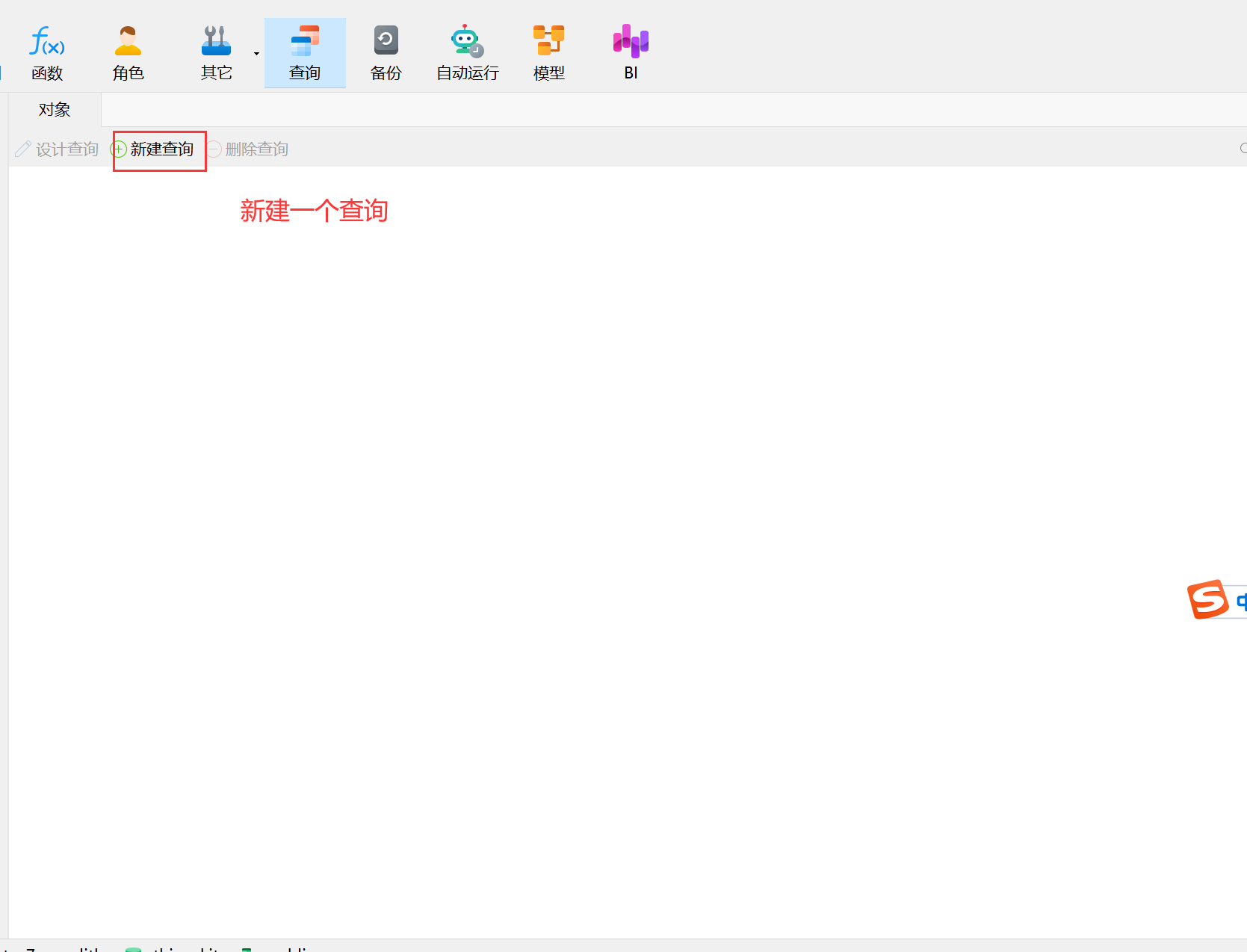Click the 删除查询 button
The height and width of the screenshot is (952, 1247).
click(x=248, y=149)
